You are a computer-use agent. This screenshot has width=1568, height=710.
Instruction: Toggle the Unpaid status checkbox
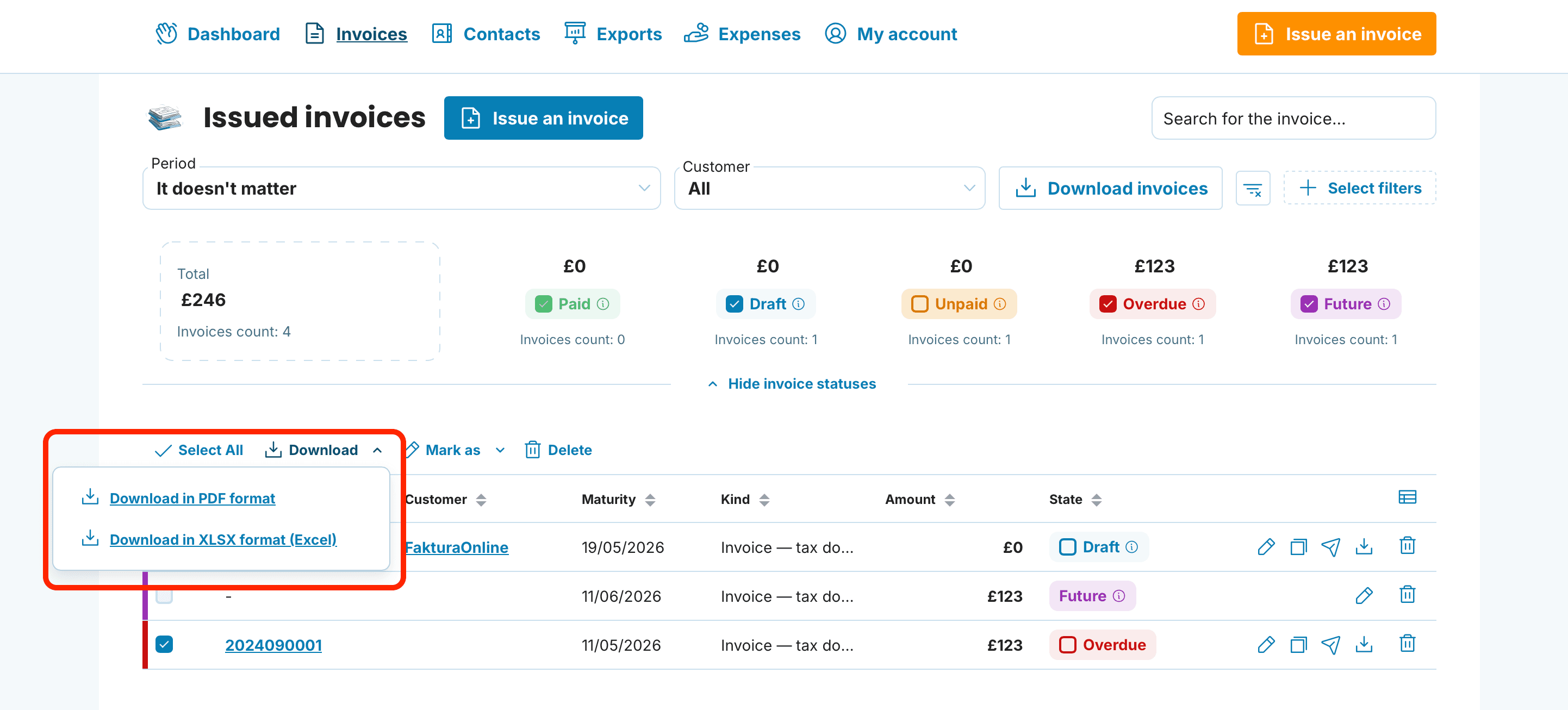919,303
